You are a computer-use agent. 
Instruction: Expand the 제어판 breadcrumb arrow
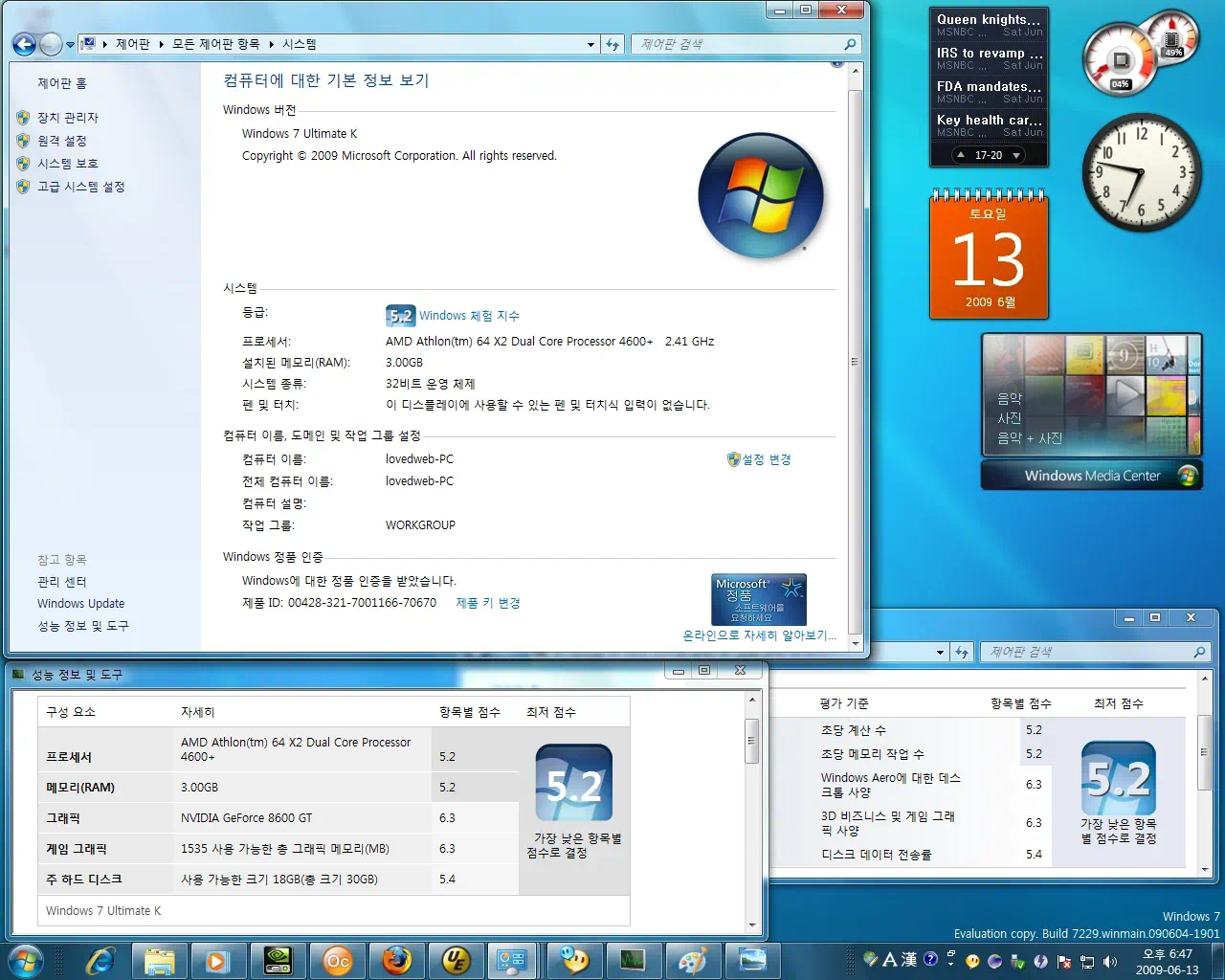[160, 44]
